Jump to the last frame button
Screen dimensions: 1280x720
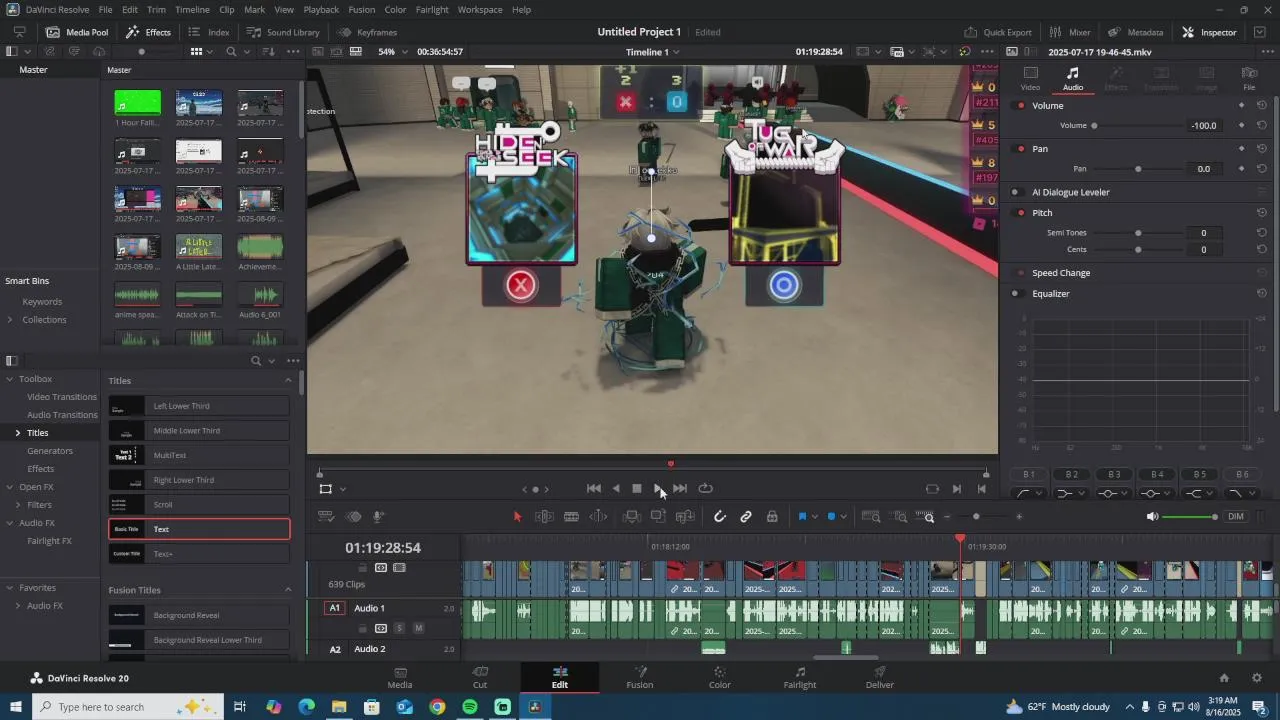[x=680, y=489]
